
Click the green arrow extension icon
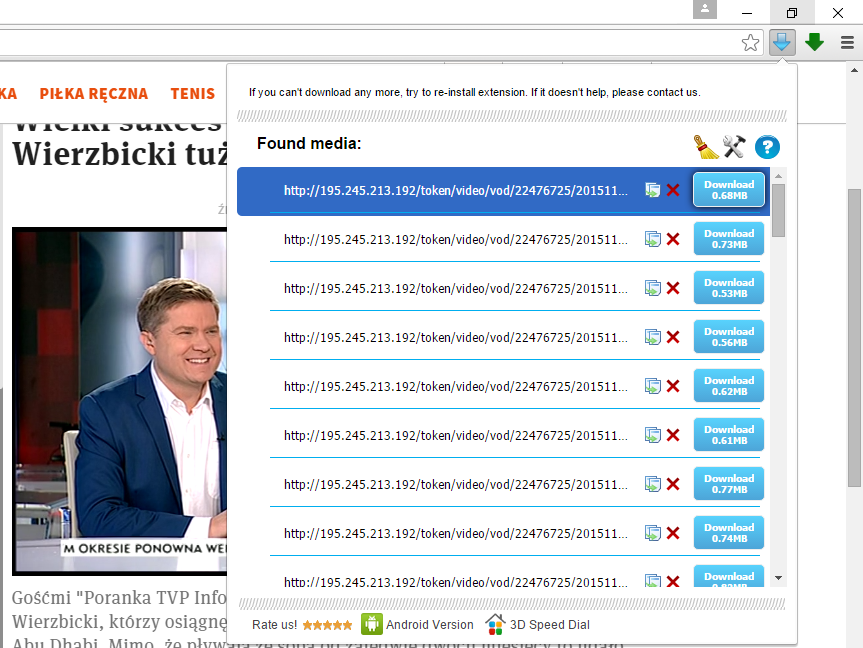coord(815,42)
